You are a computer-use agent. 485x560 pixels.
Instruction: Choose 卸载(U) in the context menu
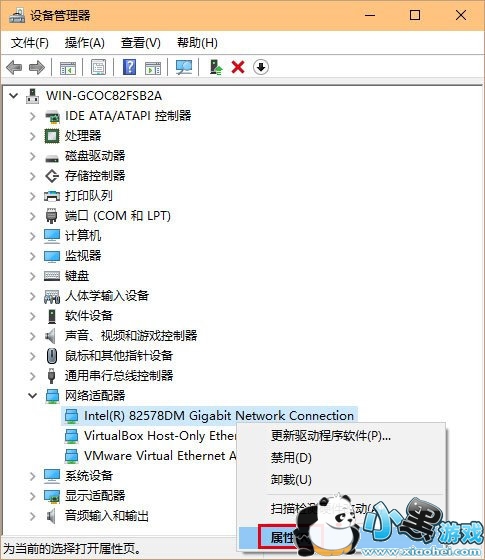(x=291, y=480)
